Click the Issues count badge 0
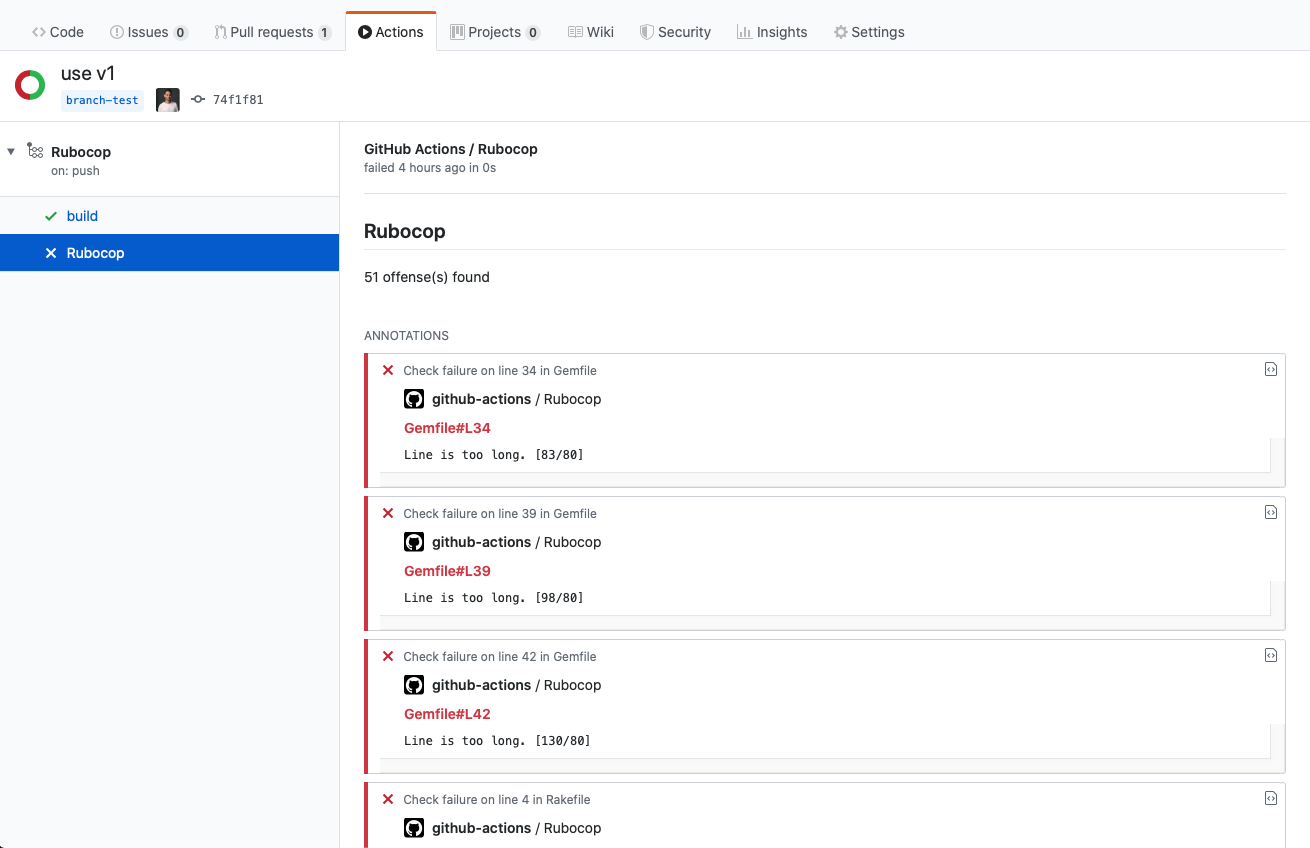 (181, 33)
